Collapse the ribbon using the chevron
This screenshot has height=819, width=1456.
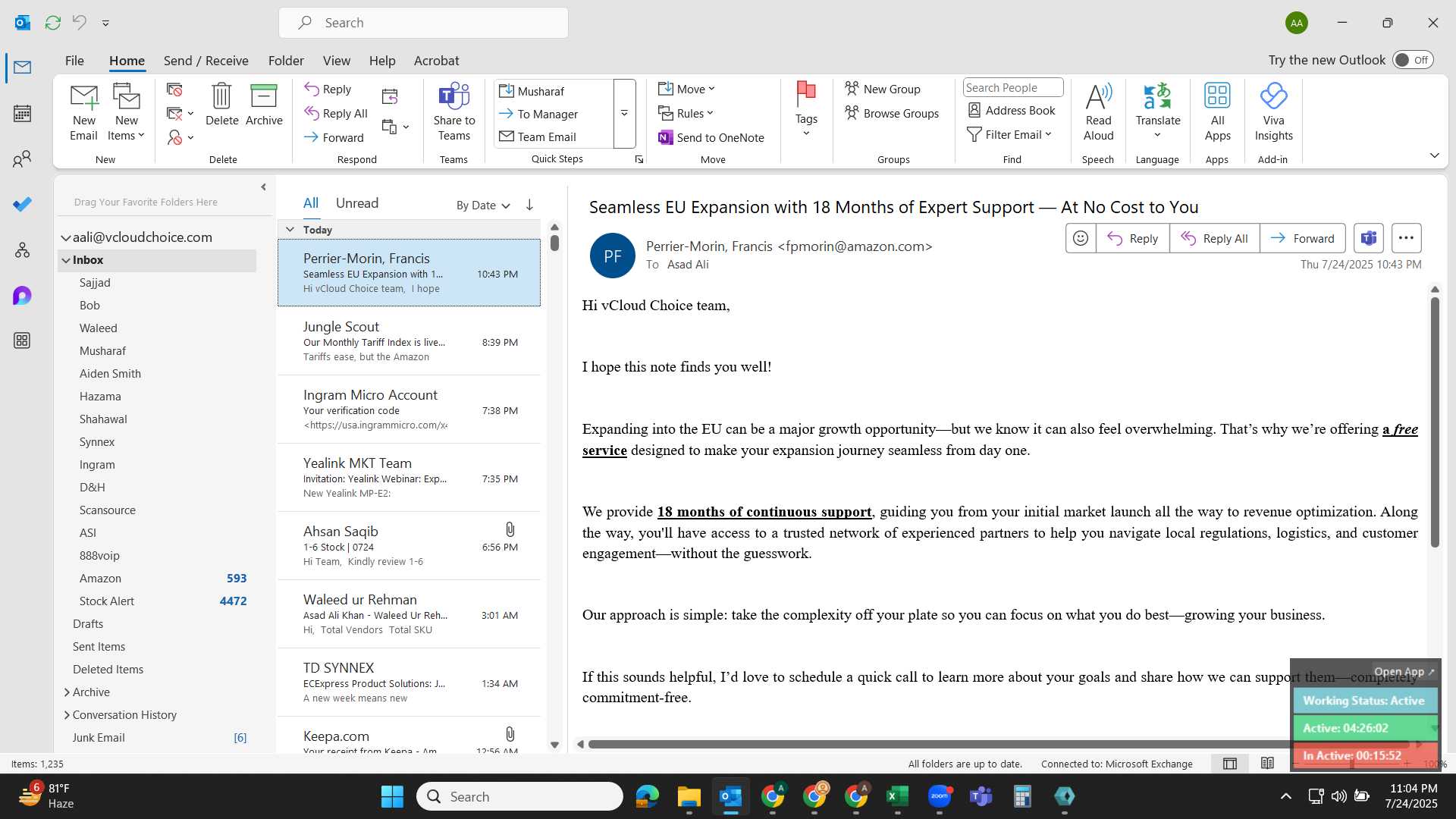[x=1434, y=155]
